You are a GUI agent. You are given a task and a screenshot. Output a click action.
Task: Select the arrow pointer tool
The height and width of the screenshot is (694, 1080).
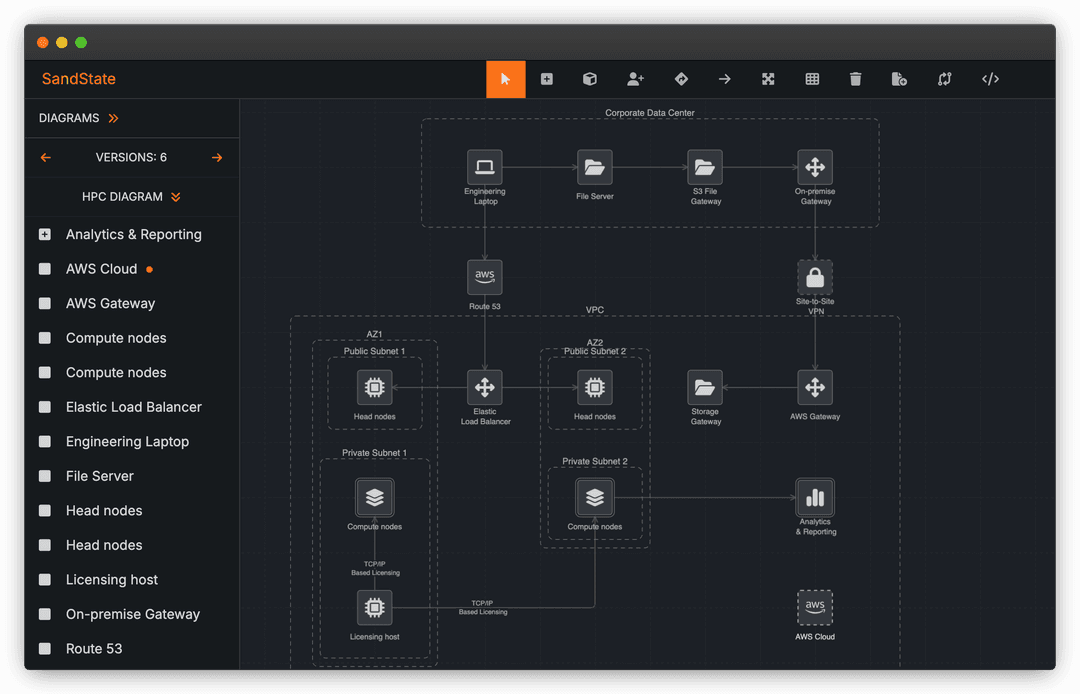505,78
